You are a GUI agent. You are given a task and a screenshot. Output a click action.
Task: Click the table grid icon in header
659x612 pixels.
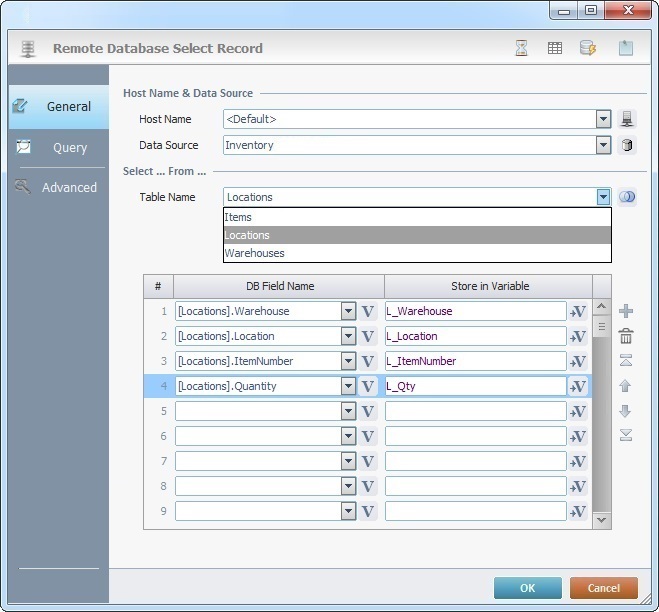pos(554,48)
